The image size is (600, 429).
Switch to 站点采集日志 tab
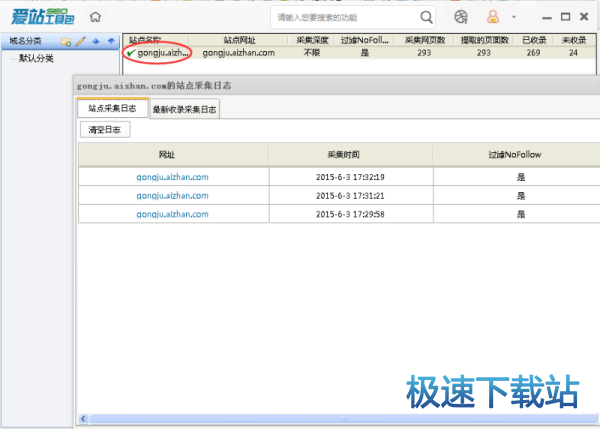pos(112,108)
